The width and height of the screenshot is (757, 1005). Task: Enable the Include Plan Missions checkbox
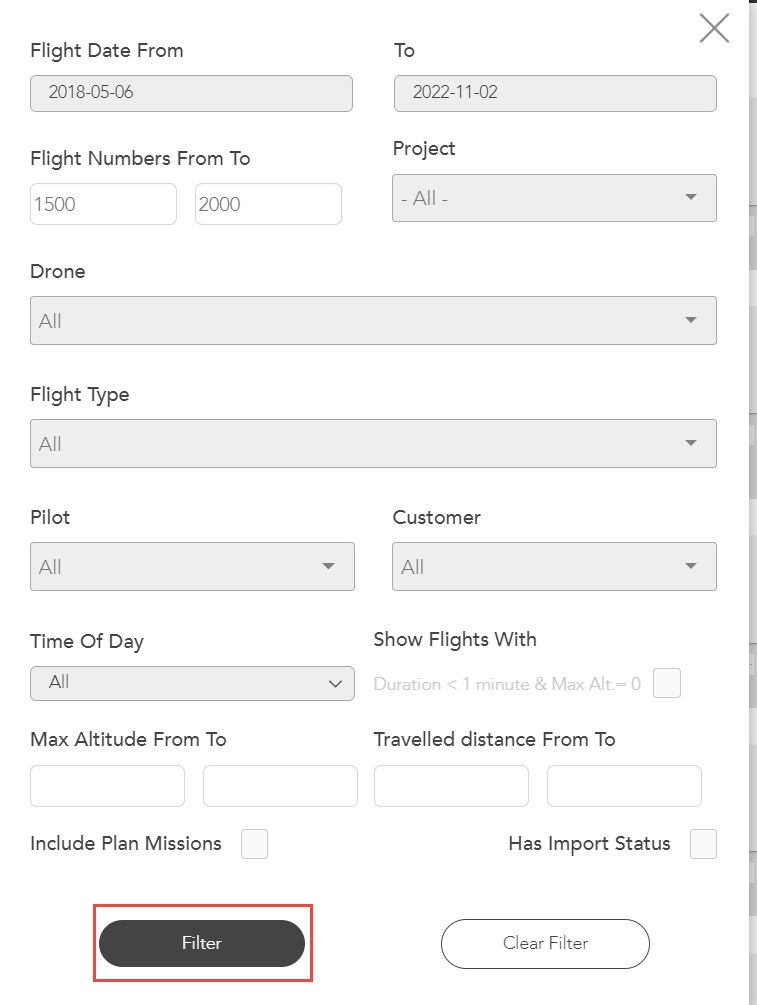click(254, 844)
